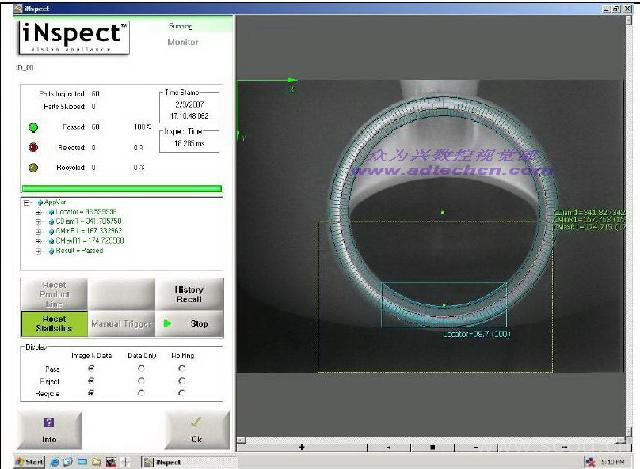Click the green progress bar
This screenshot has width=640, height=469.
[x=121, y=187]
